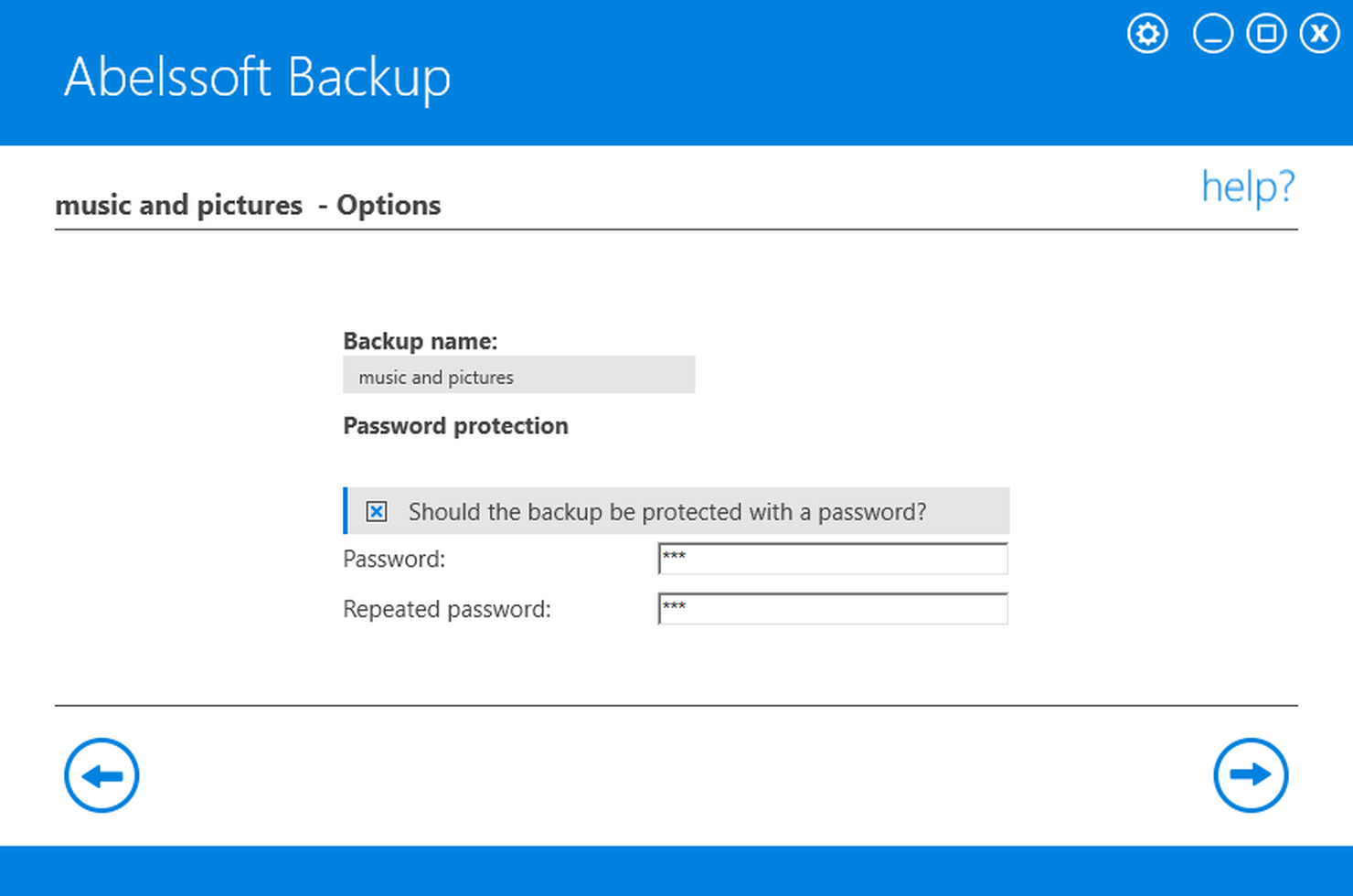
Task: Click the 'Password:' label
Action: coord(394,559)
